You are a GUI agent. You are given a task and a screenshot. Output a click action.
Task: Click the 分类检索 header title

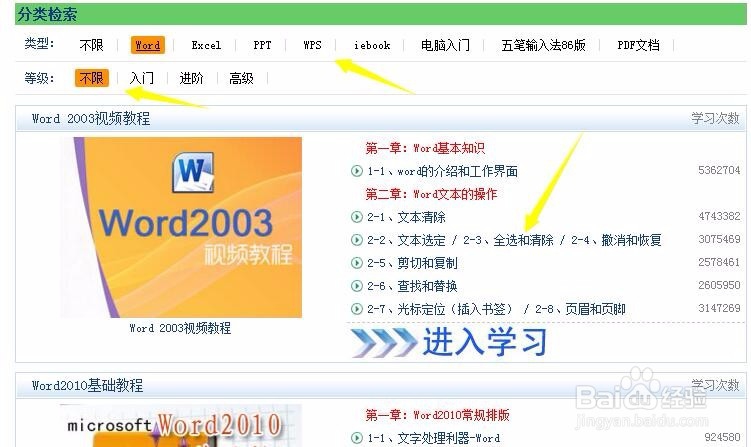coord(47,14)
